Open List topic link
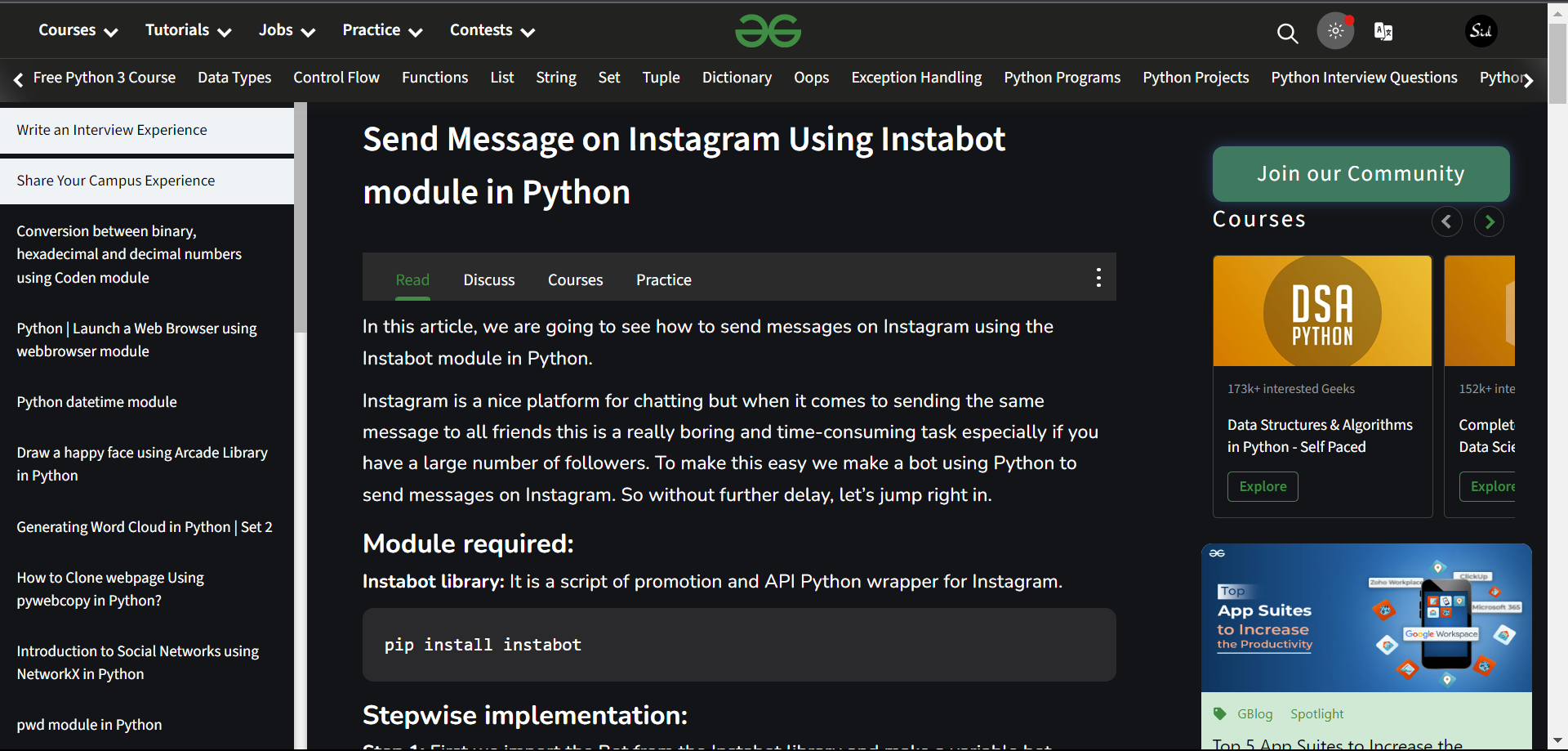 click(502, 78)
